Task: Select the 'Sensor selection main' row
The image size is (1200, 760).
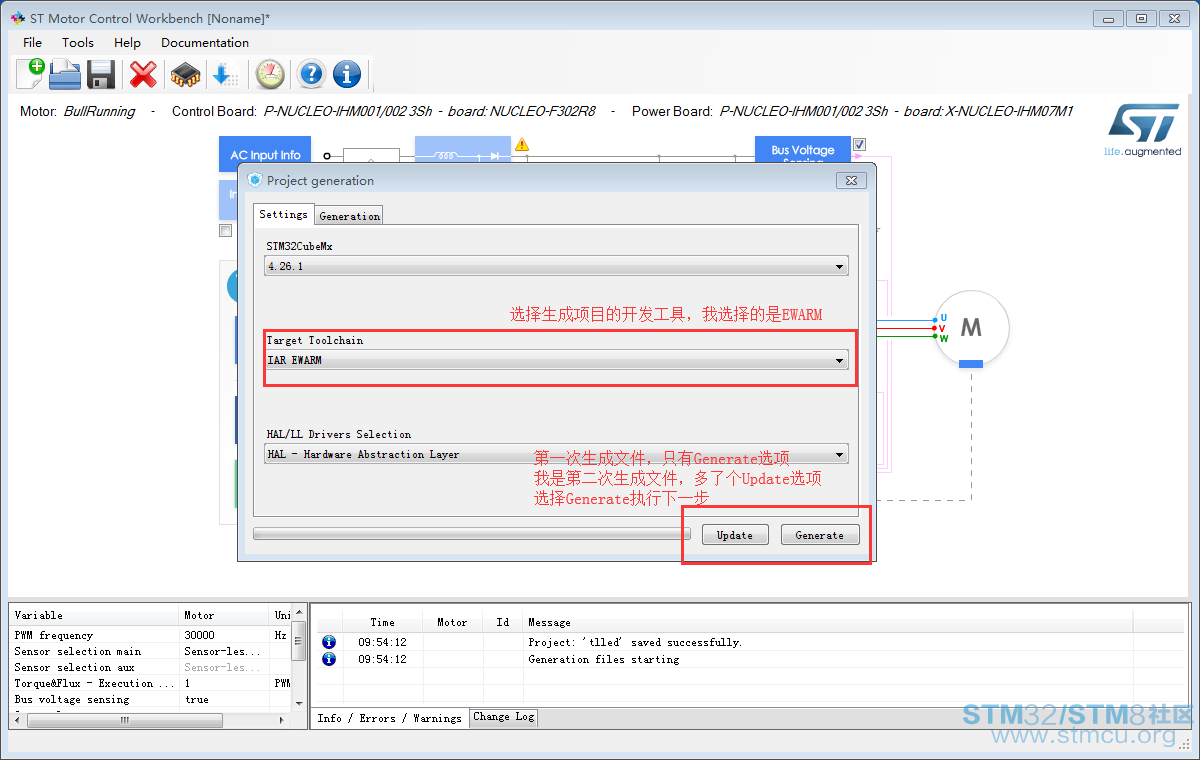Action: pyautogui.click(x=150, y=651)
